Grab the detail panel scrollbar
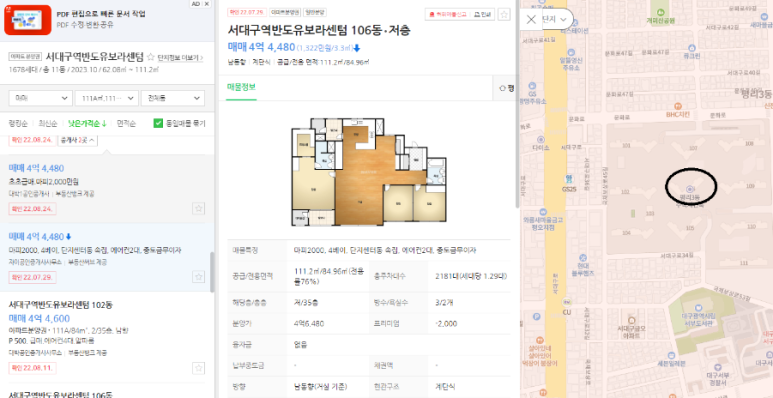773x398 pixels. [x=517, y=104]
